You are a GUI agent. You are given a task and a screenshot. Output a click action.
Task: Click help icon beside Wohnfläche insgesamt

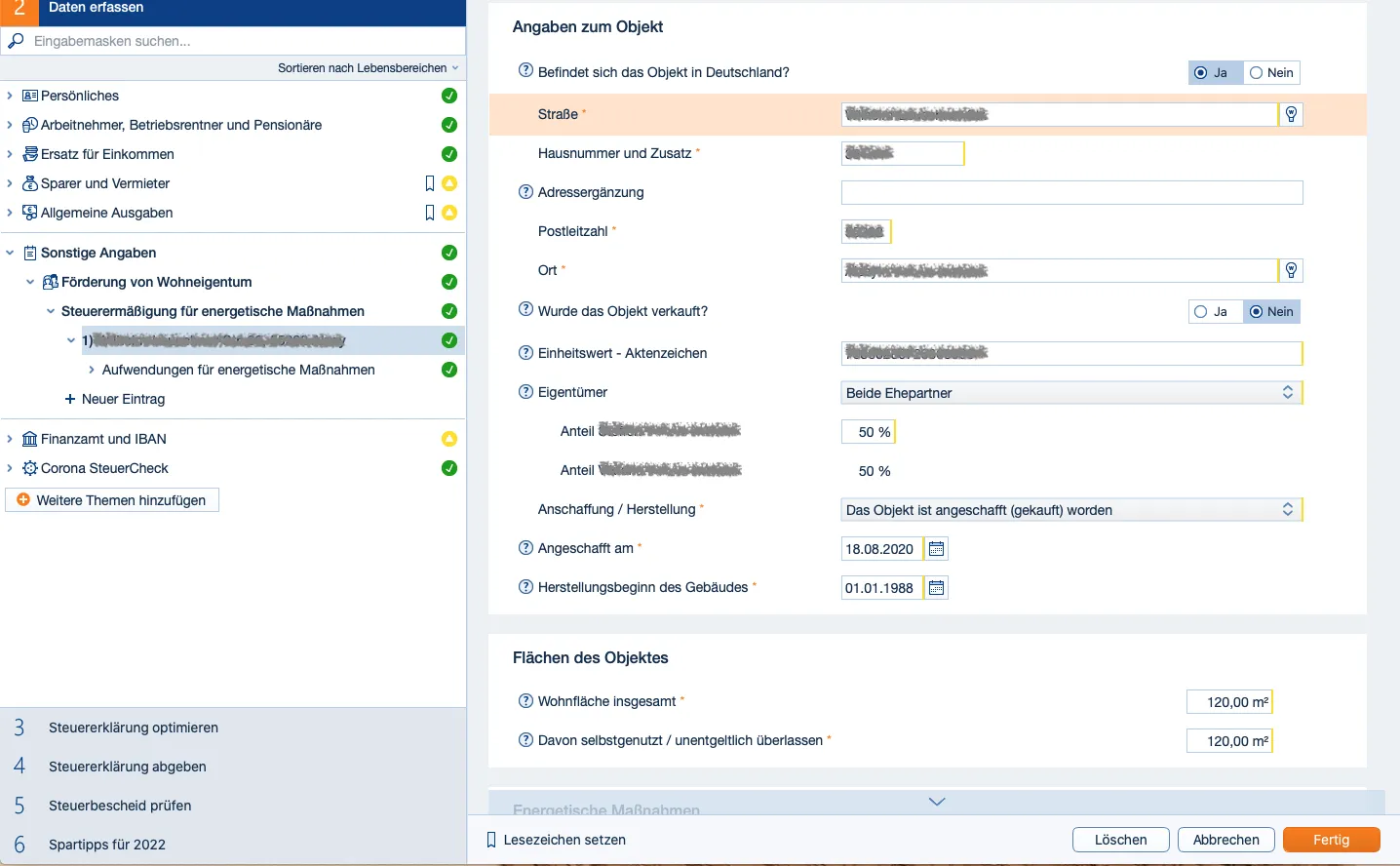click(525, 701)
